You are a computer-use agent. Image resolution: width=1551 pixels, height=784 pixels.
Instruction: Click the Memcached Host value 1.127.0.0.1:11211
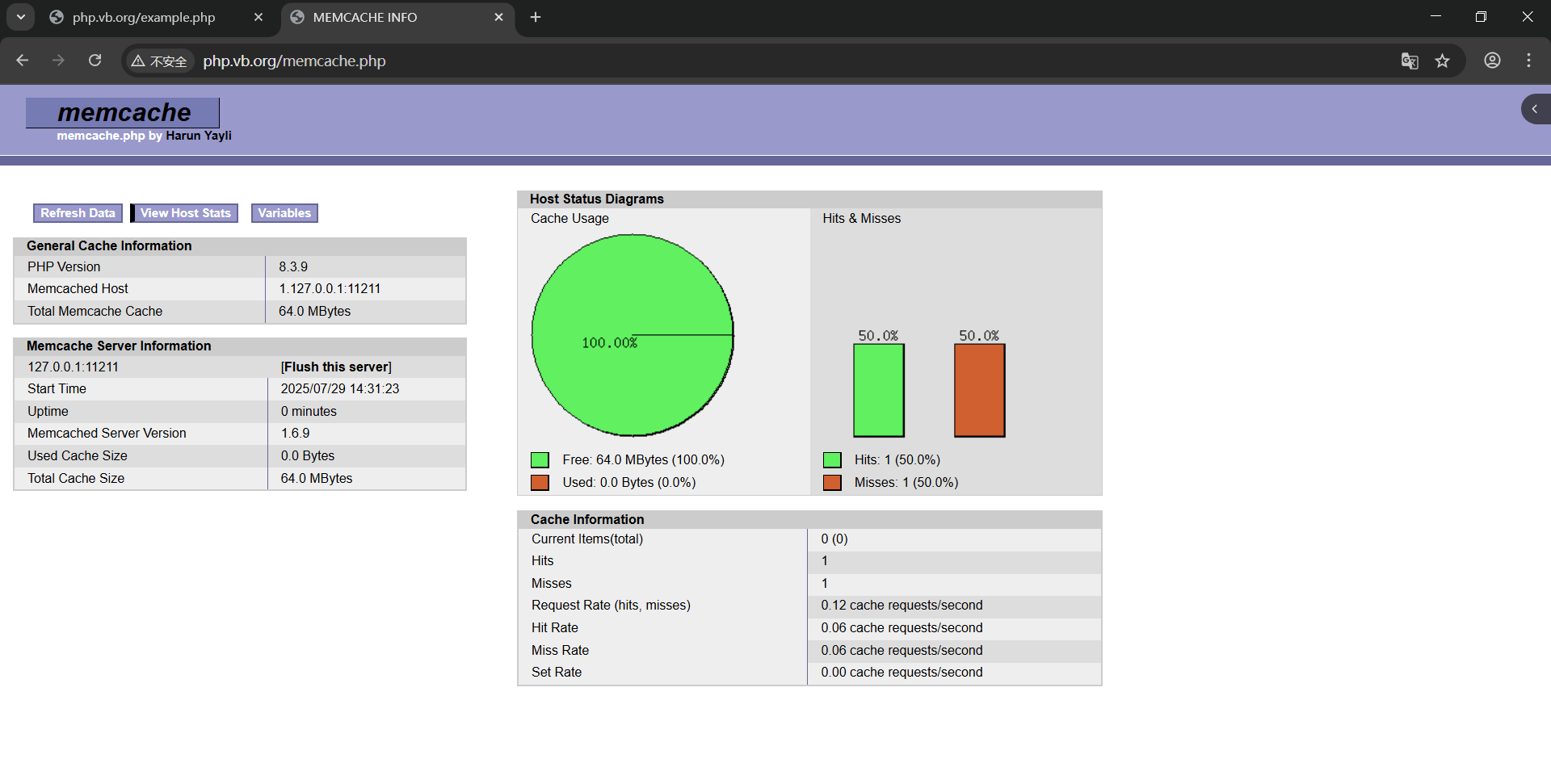pos(330,288)
